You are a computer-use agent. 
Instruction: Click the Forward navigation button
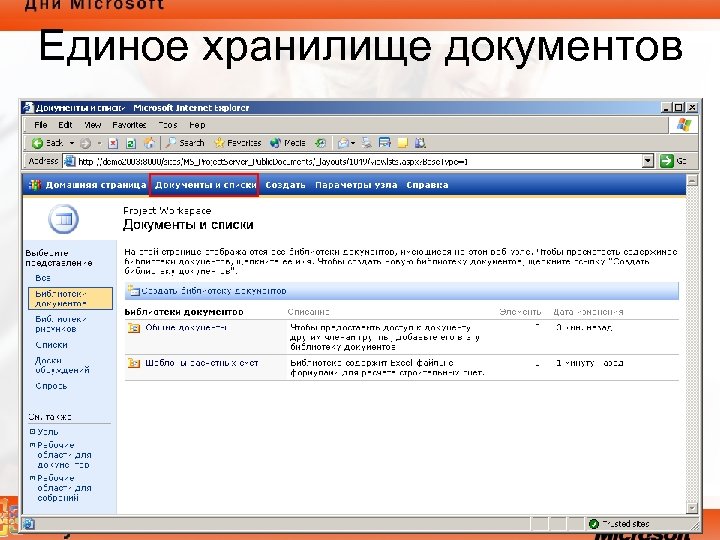click(85, 143)
